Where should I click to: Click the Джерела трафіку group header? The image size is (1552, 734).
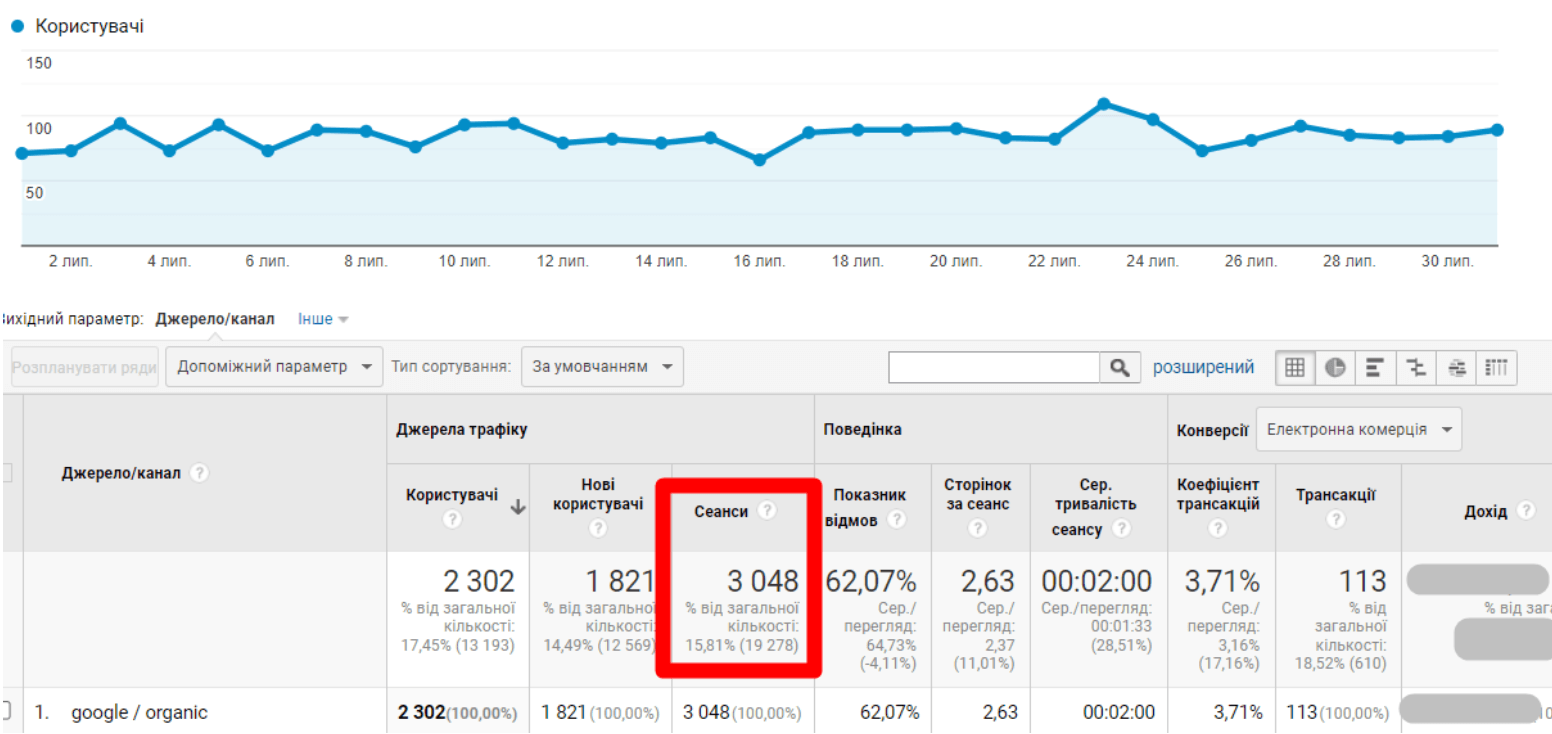coord(462,429)
